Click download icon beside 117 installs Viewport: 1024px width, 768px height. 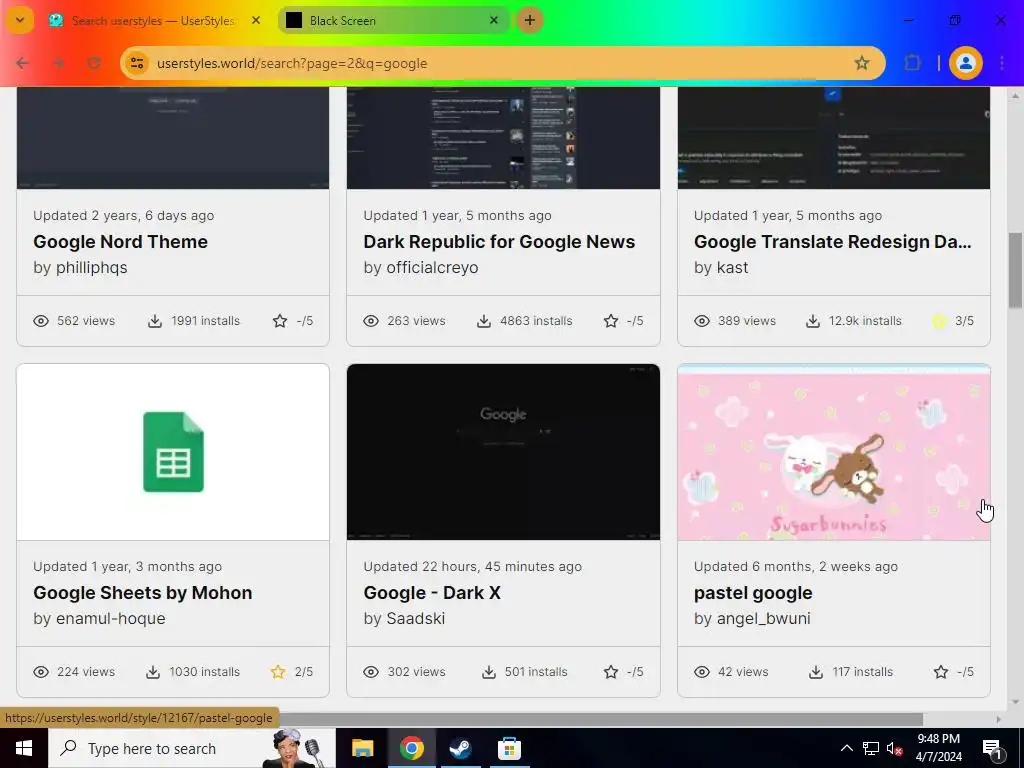click(816, 672)
